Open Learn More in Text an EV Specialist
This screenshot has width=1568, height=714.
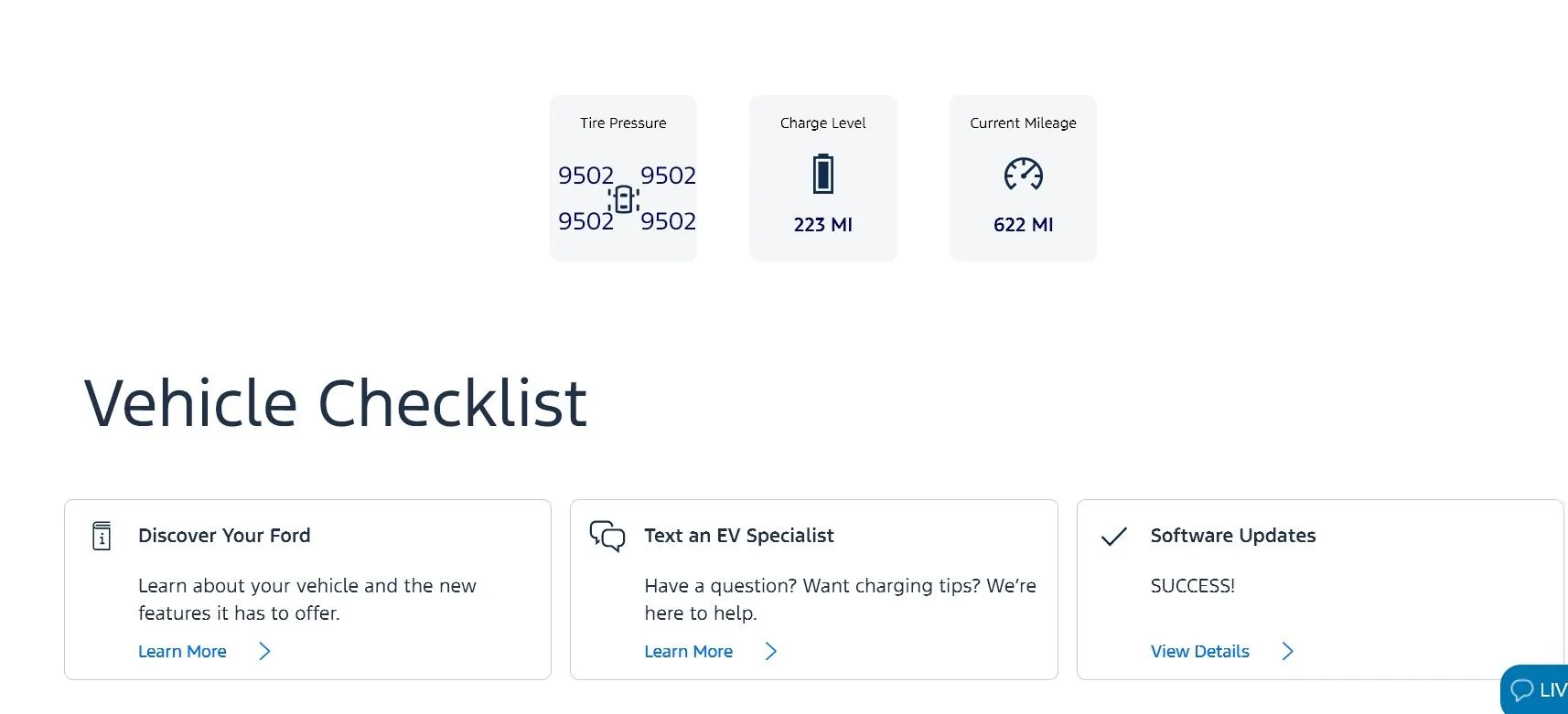click(688, 651)
